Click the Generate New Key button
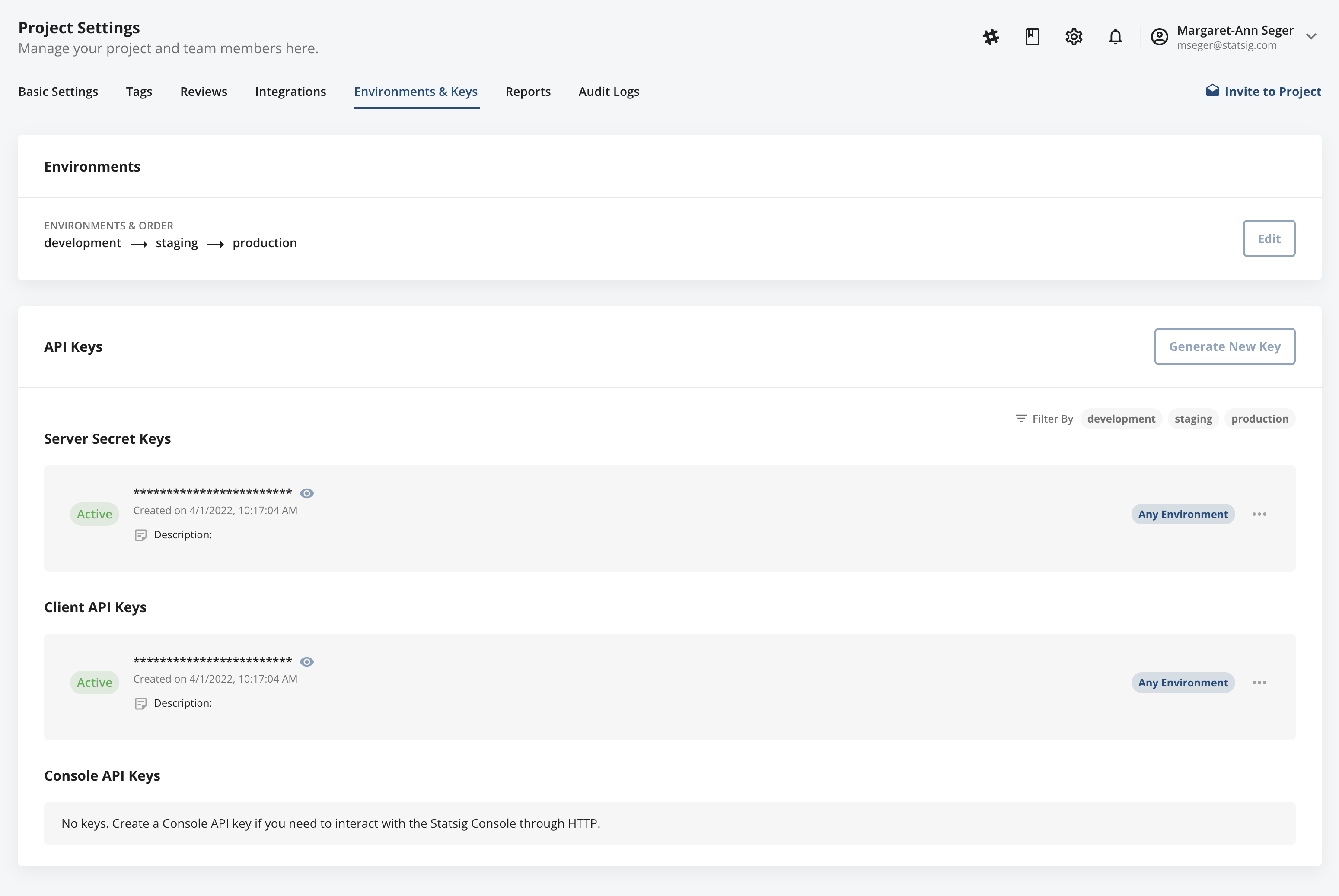Viewport: 1339px width, 896px height. click(x=1224, y=346)
